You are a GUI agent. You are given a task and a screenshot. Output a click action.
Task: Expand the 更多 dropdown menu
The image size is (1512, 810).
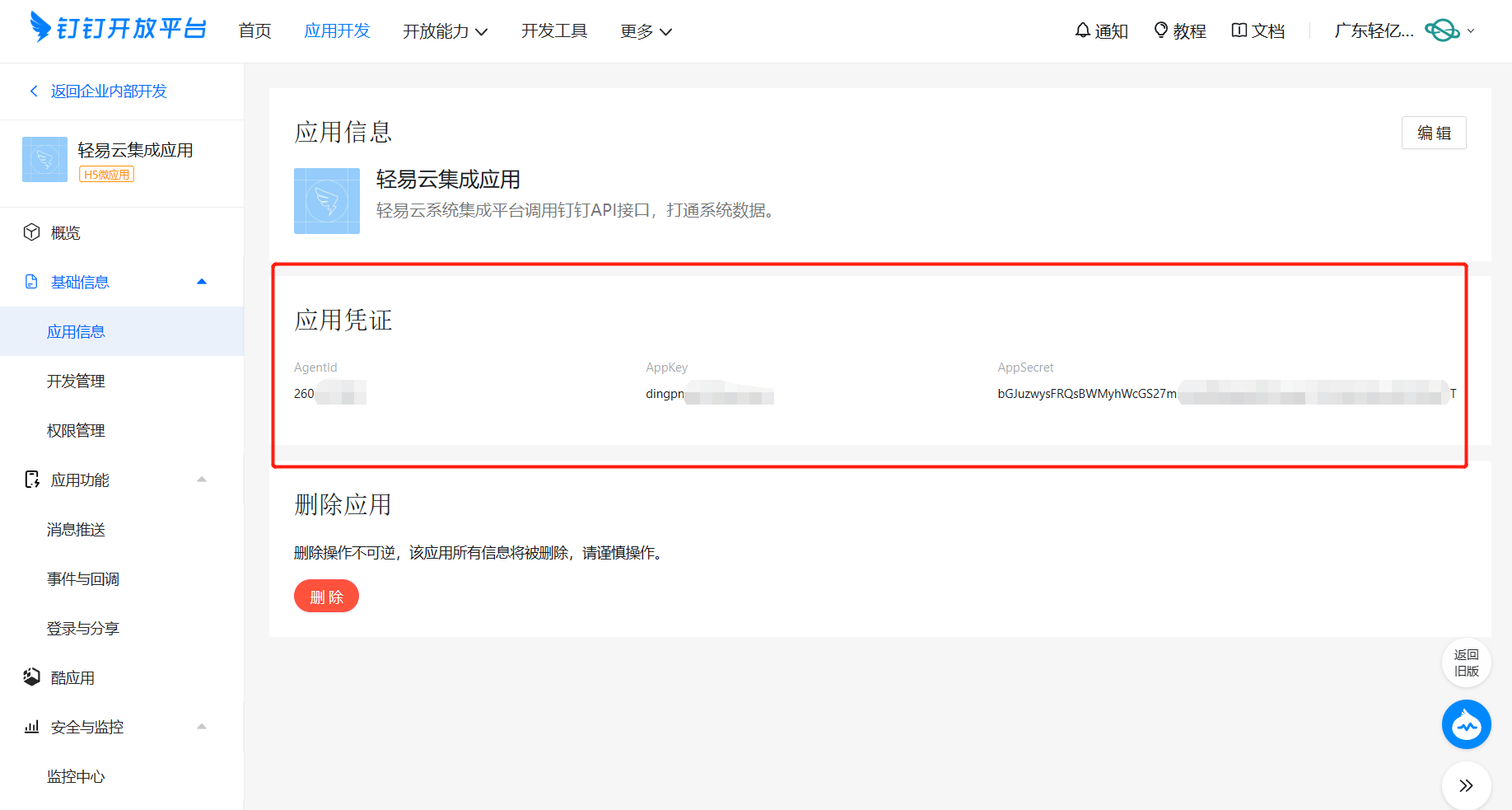click(646, 31)
